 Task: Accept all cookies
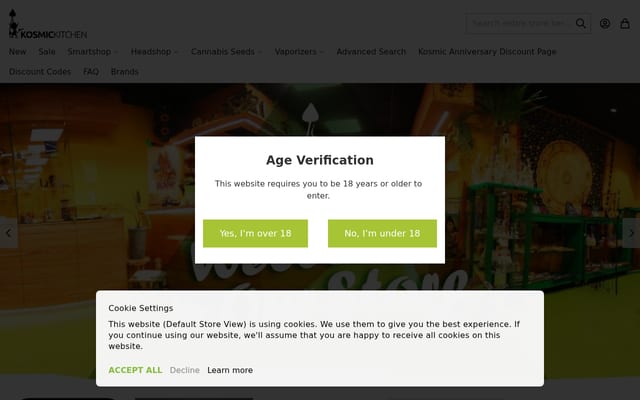click(135, 370)
